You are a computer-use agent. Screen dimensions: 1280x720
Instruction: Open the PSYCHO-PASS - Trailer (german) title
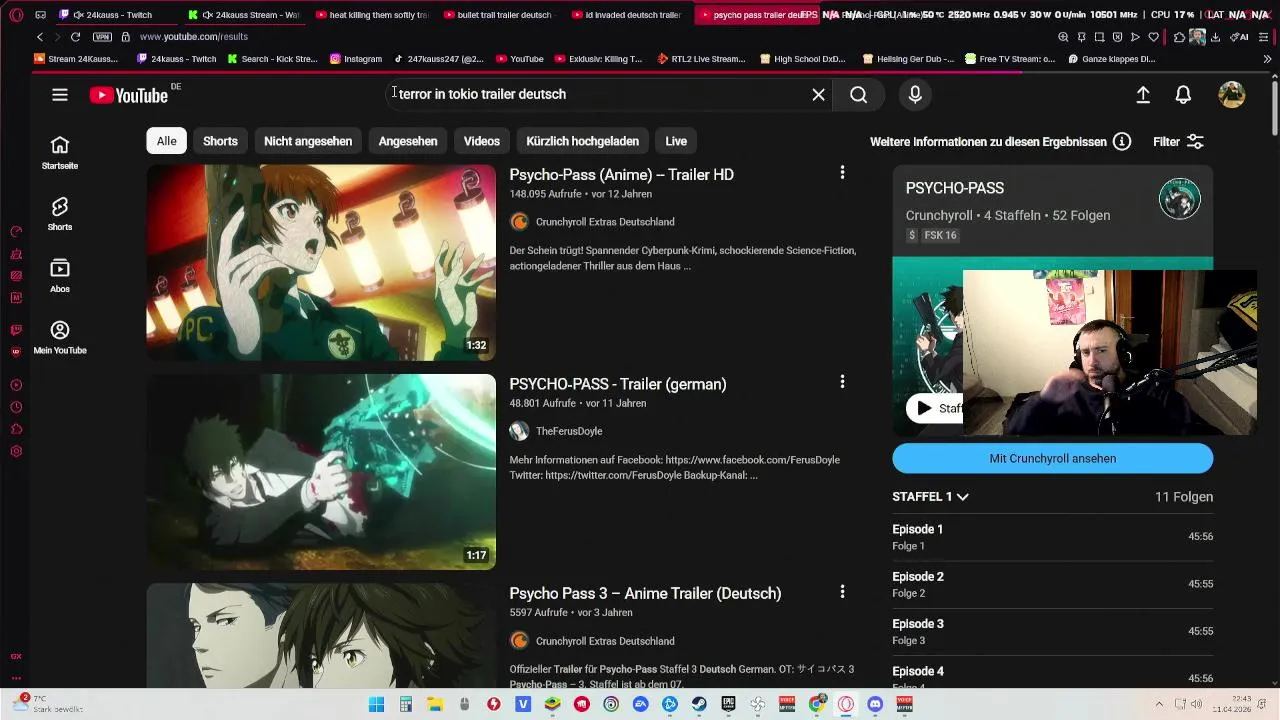point(618,384)
